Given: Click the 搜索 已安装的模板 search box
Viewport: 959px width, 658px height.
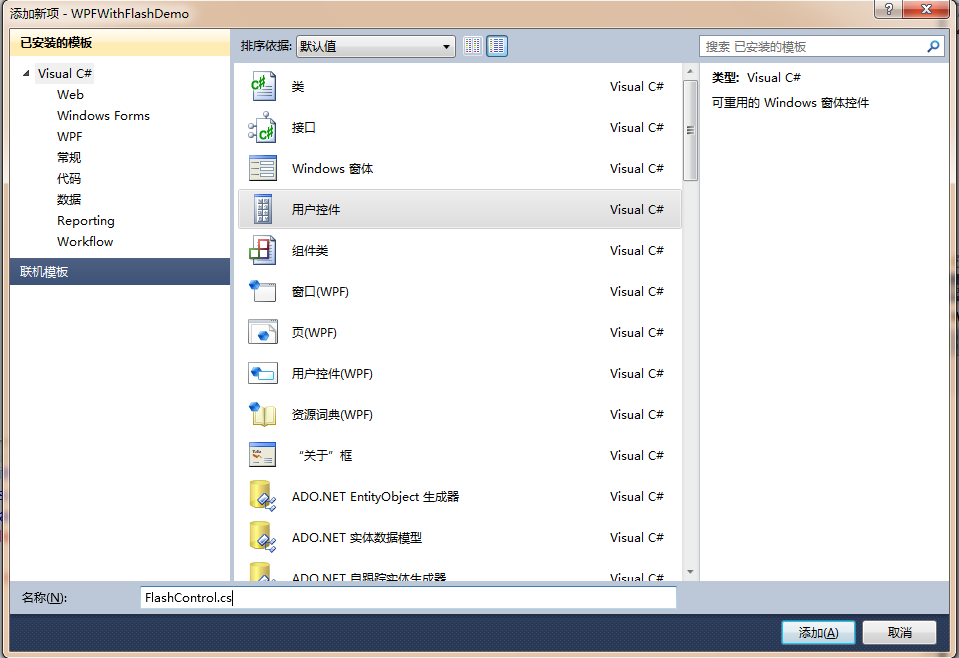Looking at the screenshot, I should [x=822, y=46].
